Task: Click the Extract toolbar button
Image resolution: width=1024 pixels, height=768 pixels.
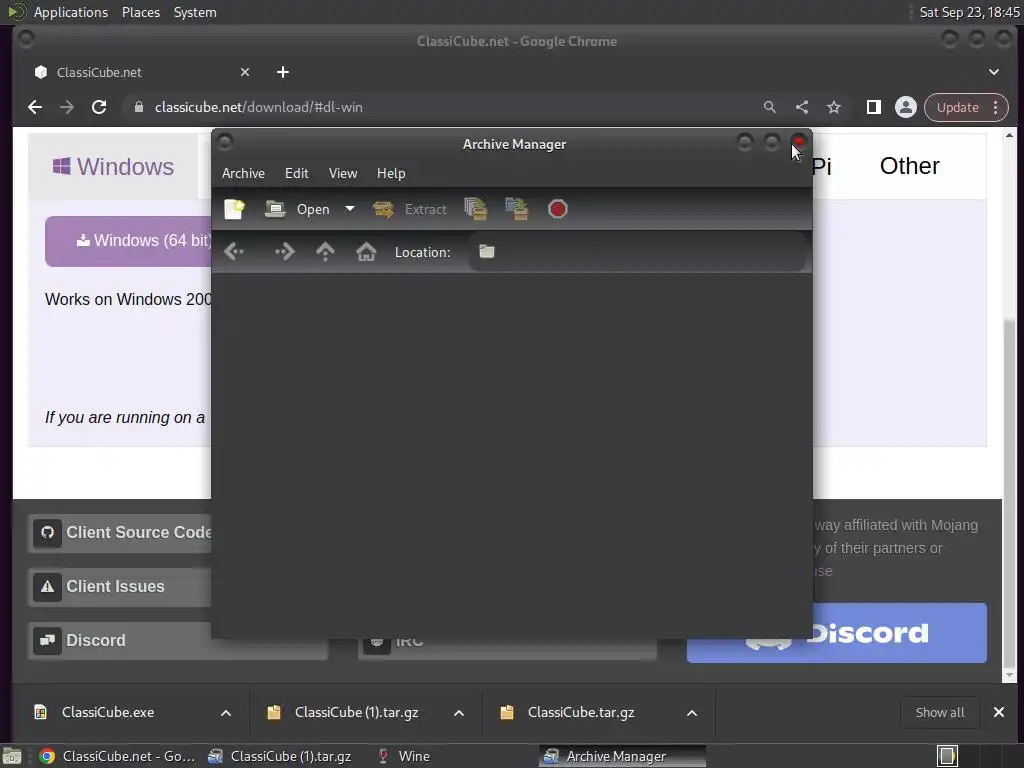Action: click(x=410, y=209)
